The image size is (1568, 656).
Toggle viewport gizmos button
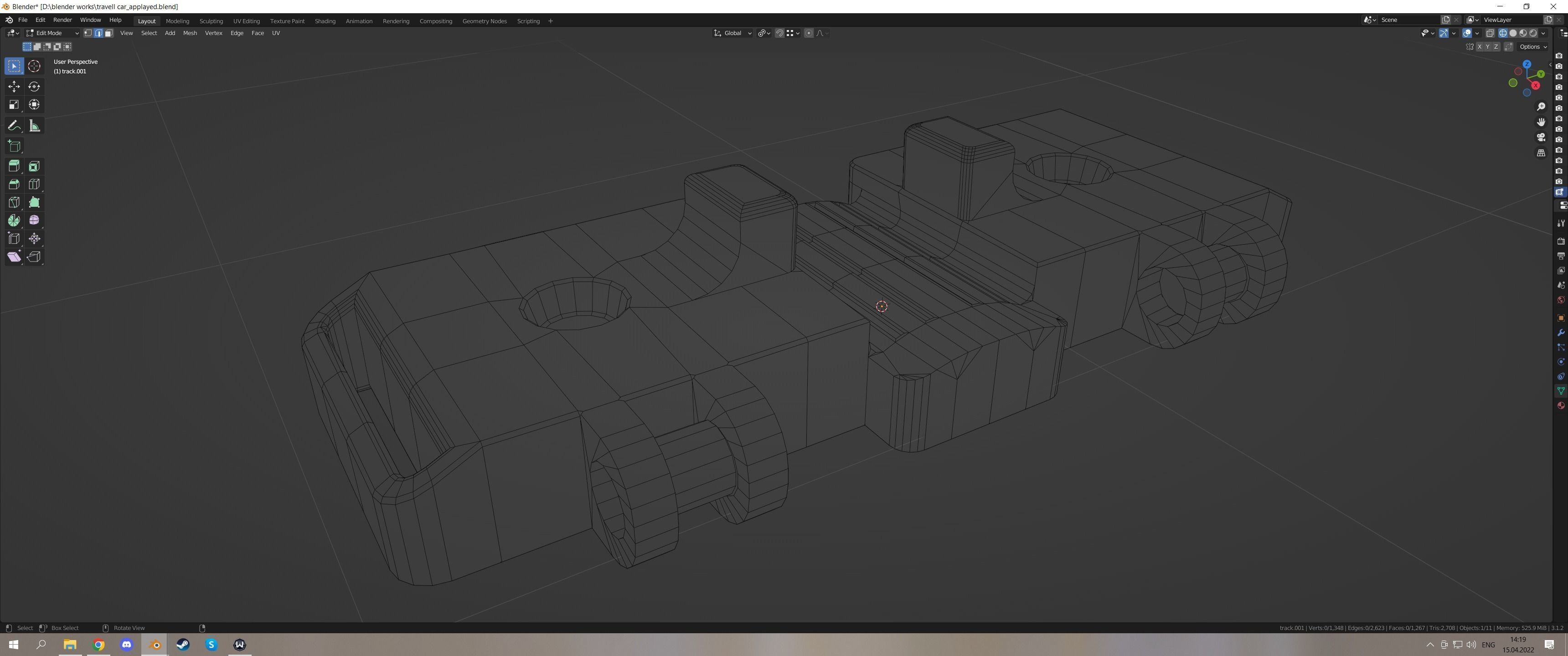pos(1444,33)
